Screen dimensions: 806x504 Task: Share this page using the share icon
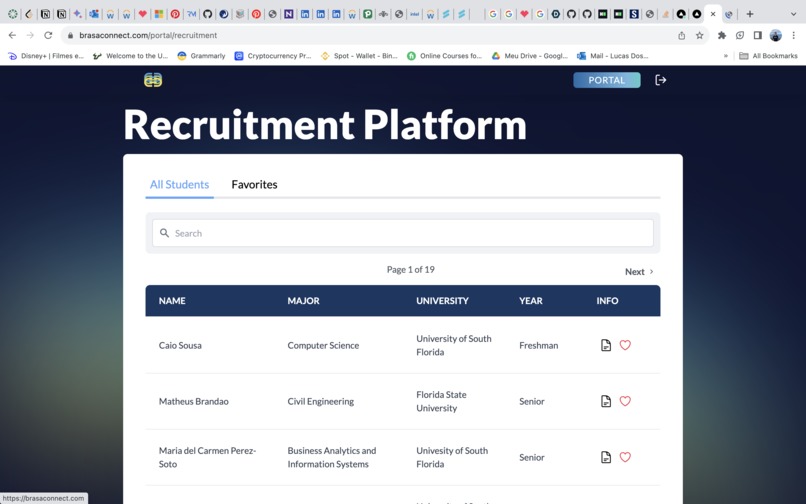tap(682, 35)
